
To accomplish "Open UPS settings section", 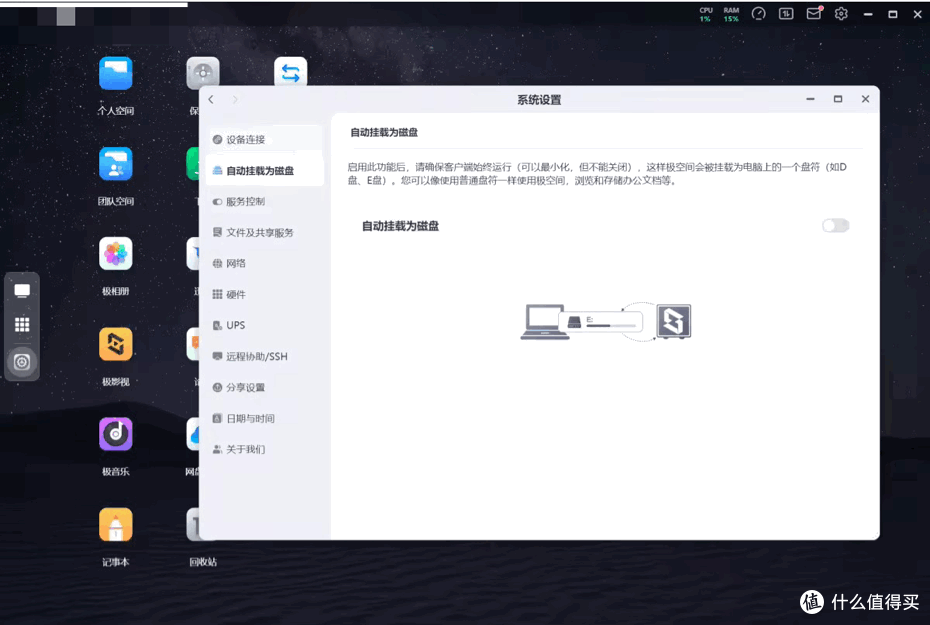I will [x=265, y=325].
